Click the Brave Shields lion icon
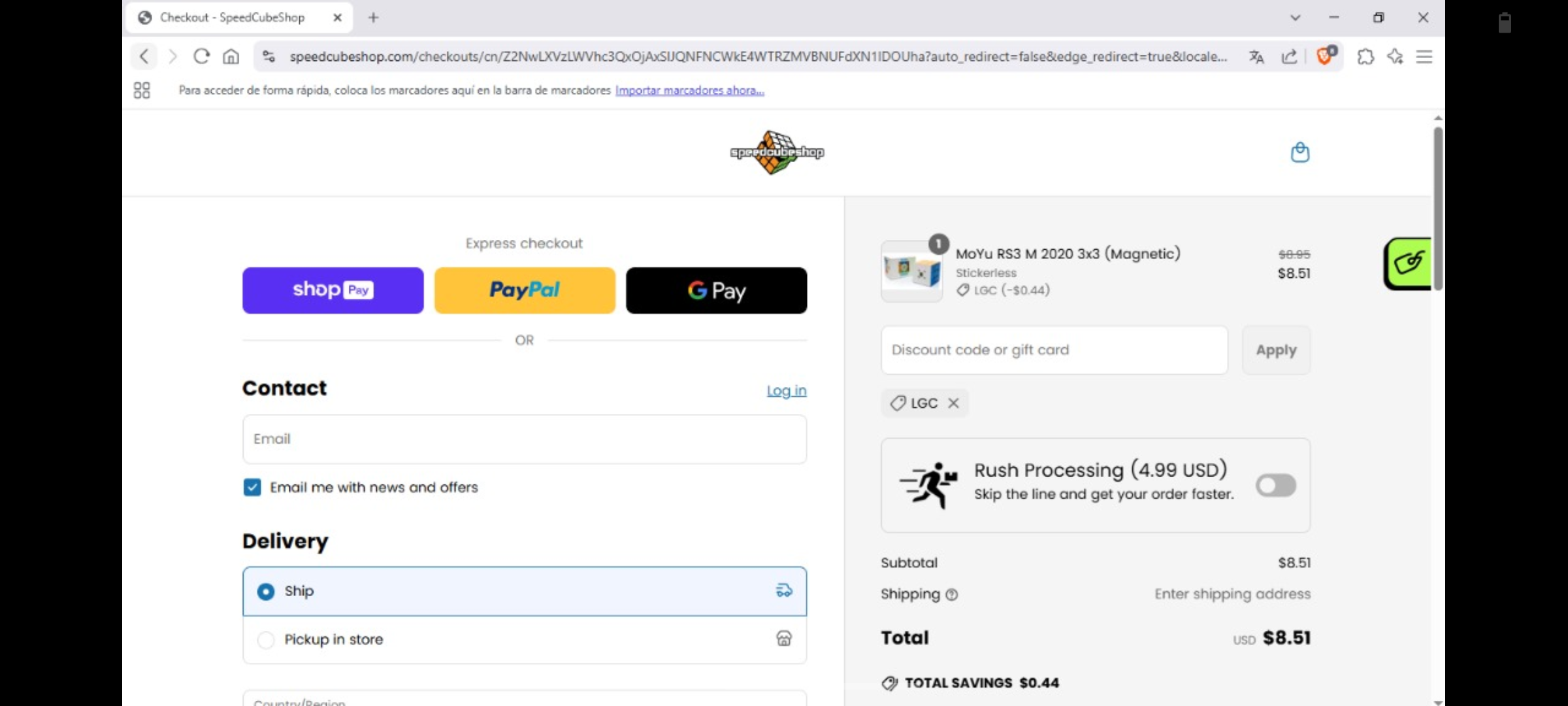Viewport: 1568px width, 706px height. click(1324, 56)
